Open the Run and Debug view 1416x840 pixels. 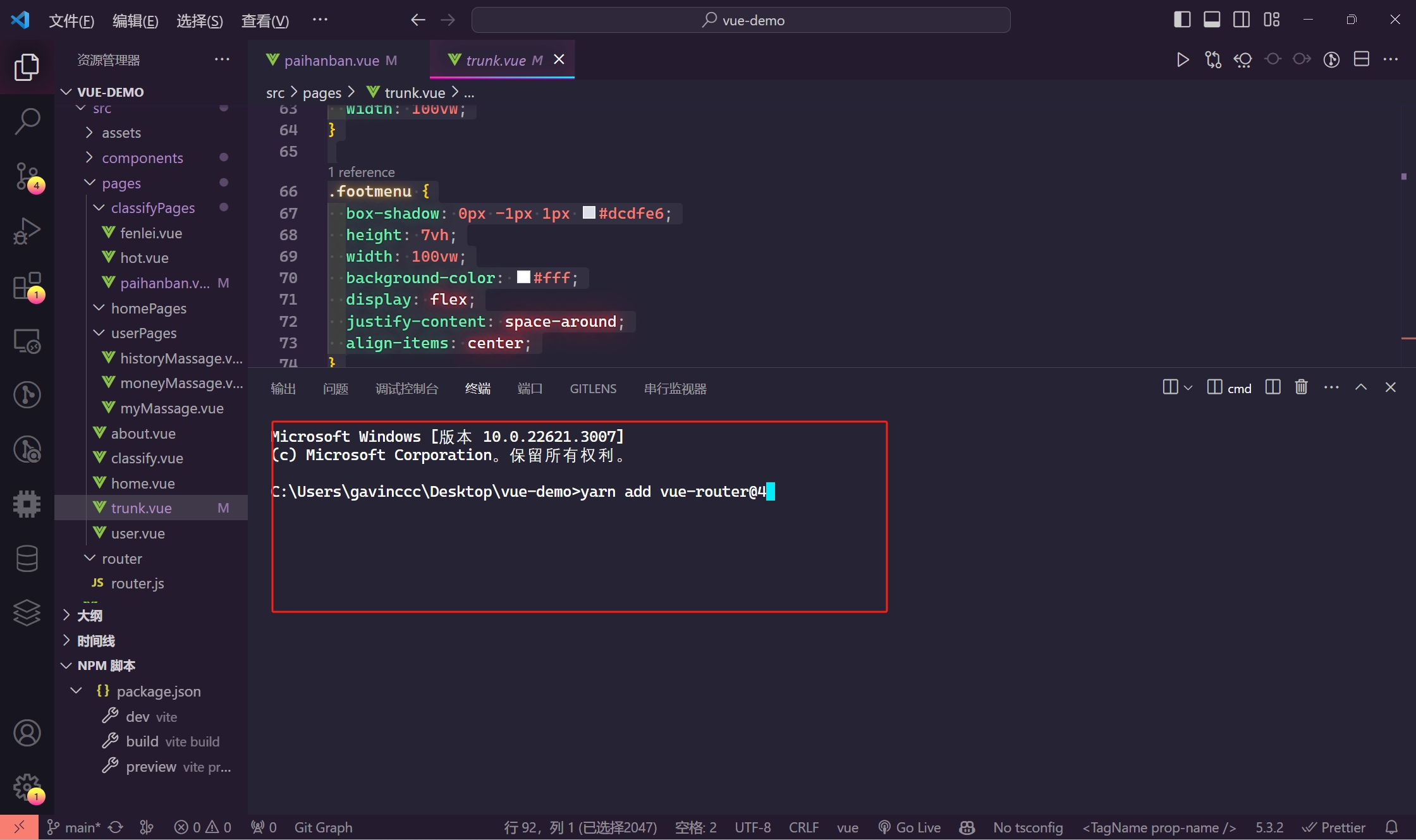27,231
